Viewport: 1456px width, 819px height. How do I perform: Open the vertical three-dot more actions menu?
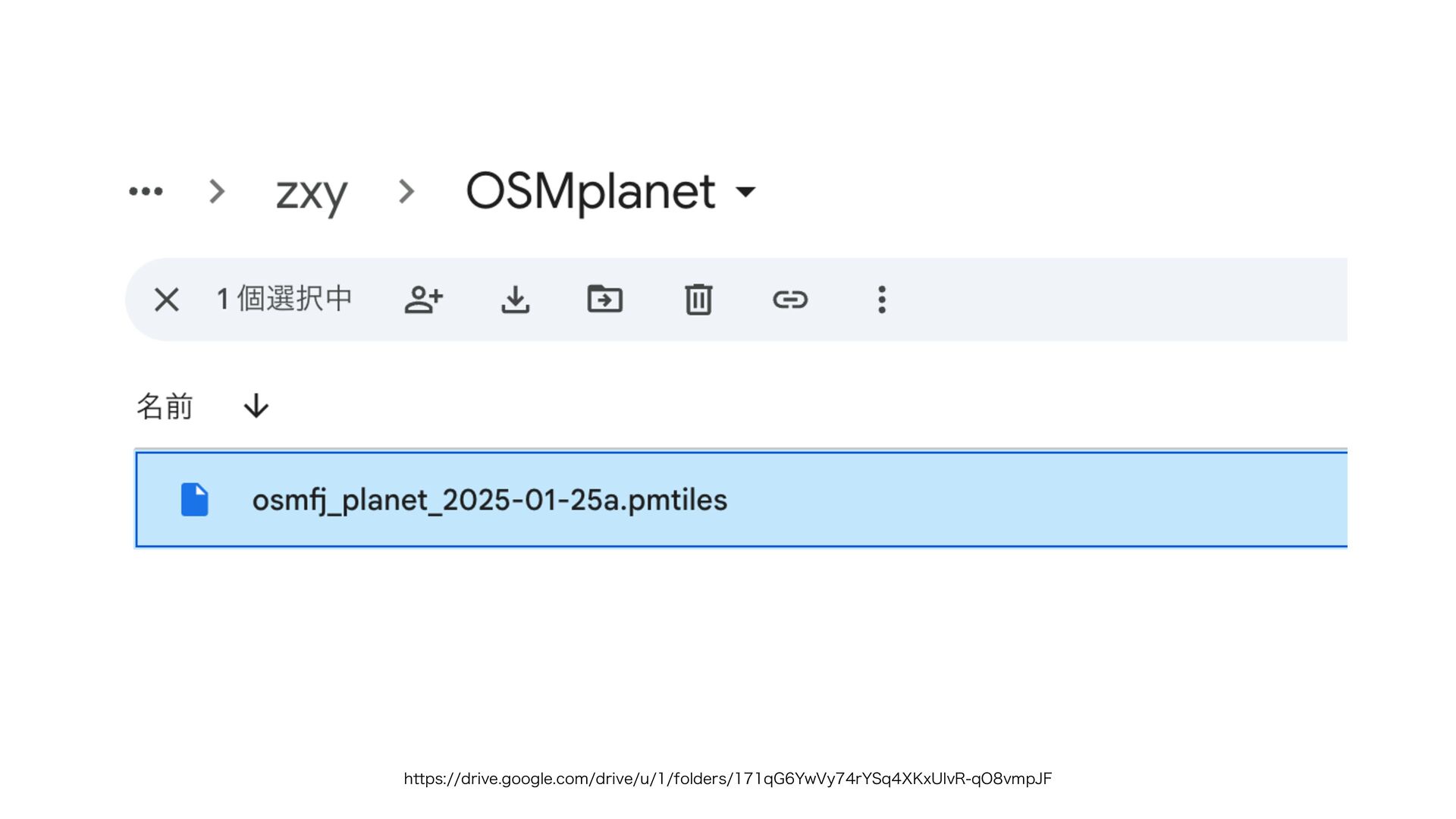[881, 300]
